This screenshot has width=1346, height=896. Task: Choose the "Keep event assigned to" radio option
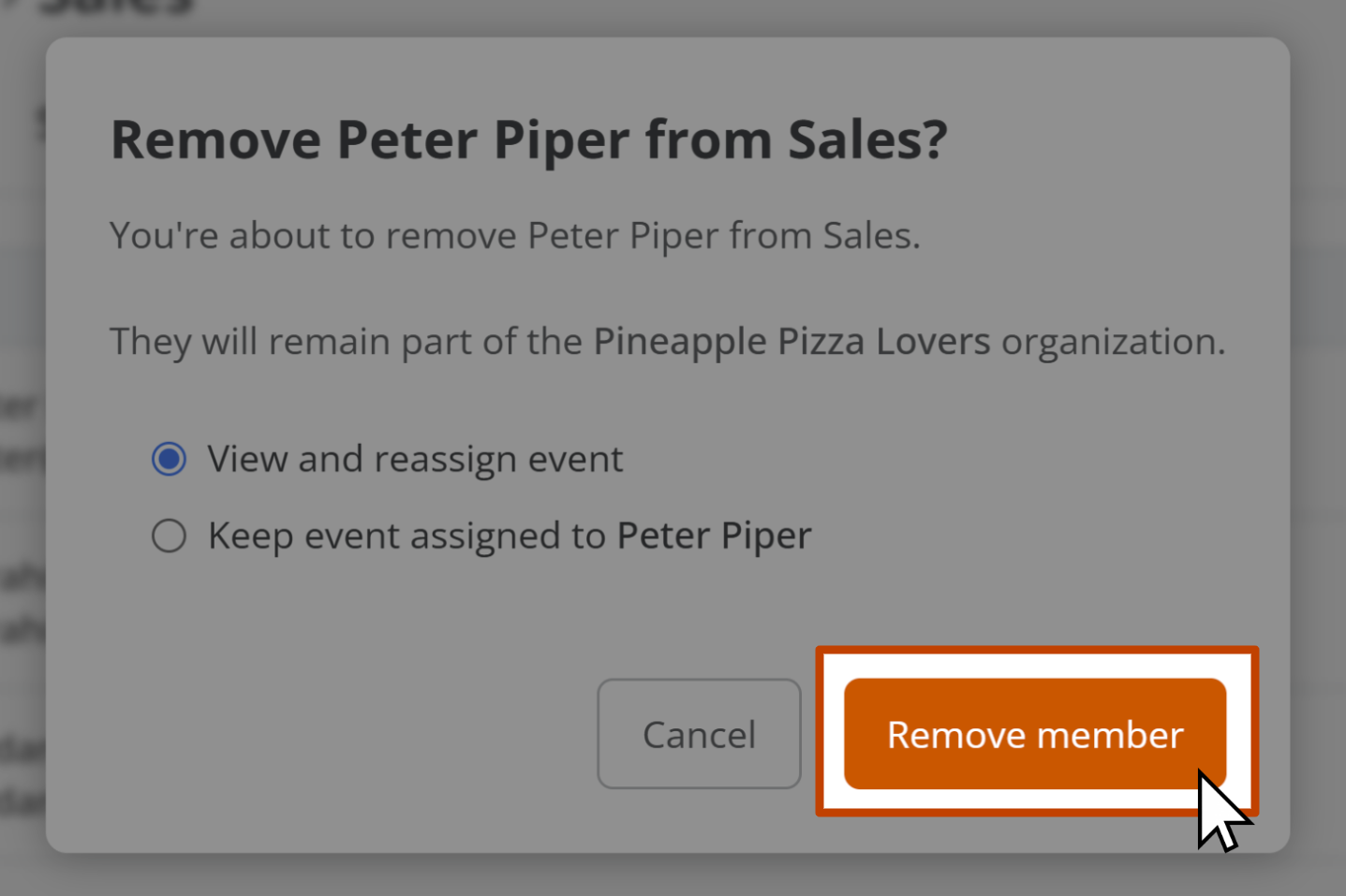(x=170, y=536)
